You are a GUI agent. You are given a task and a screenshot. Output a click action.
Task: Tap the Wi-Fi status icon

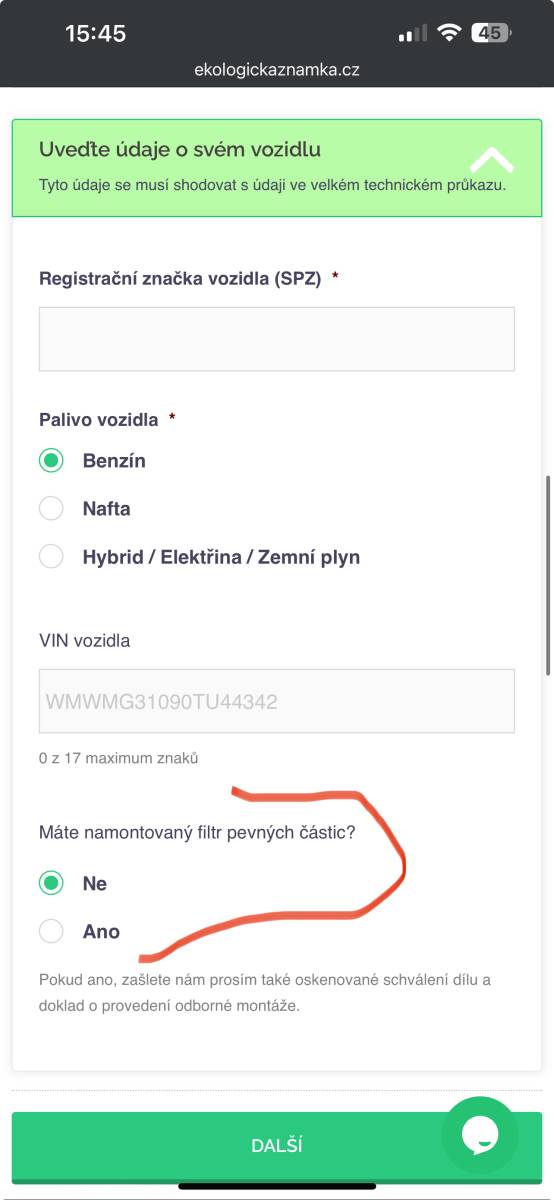pos(450,33)
